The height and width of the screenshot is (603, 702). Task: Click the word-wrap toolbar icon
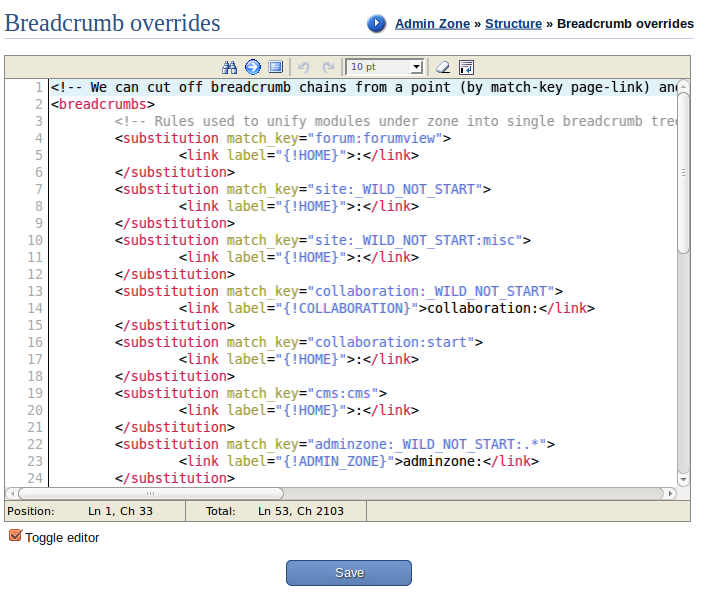point(466,67)
